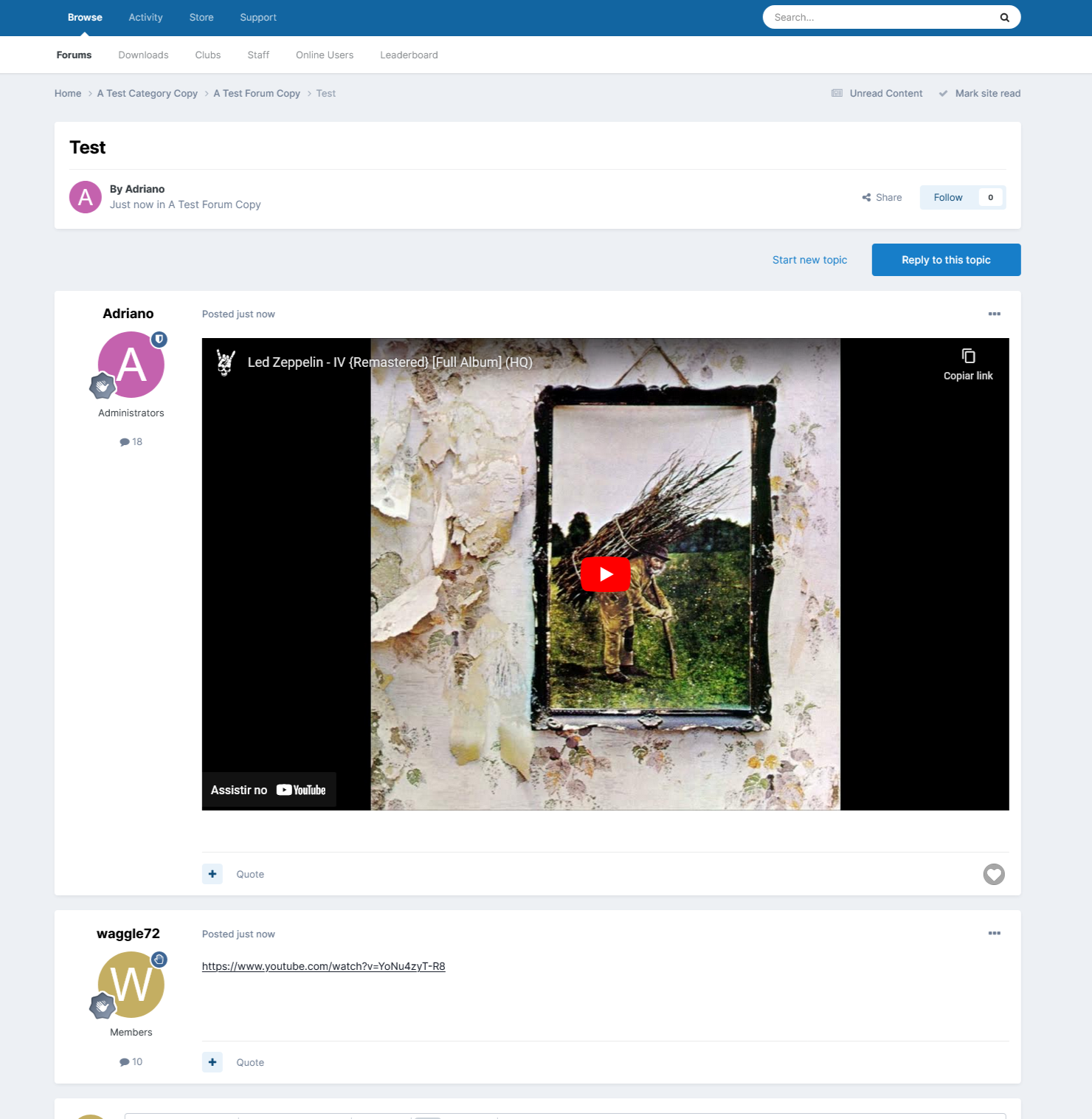The height and width of the screenshot is (1119, 1092).
Task: Click the video title Led Zeppelin - IV
Action: (390, 362)
